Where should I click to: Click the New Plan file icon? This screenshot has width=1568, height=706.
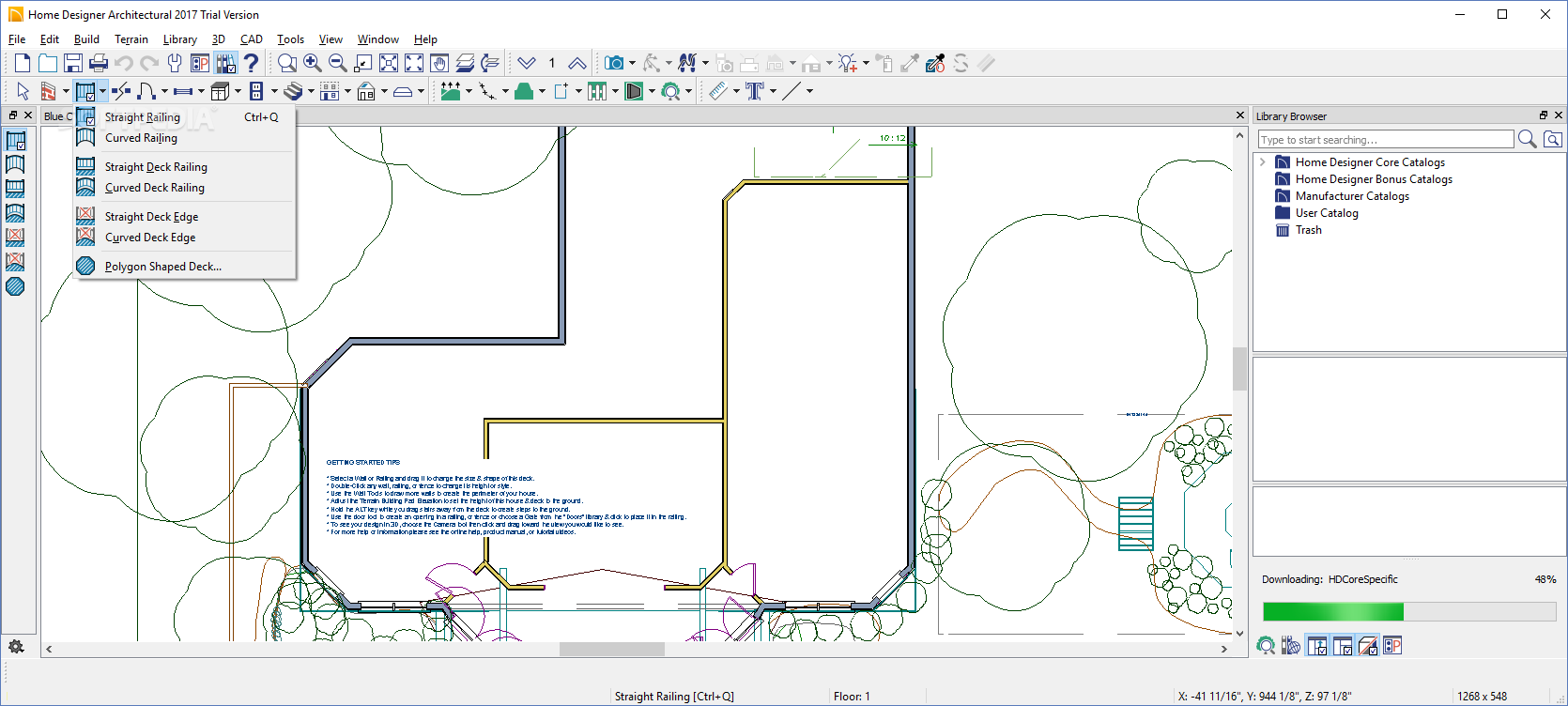point(23,63)
